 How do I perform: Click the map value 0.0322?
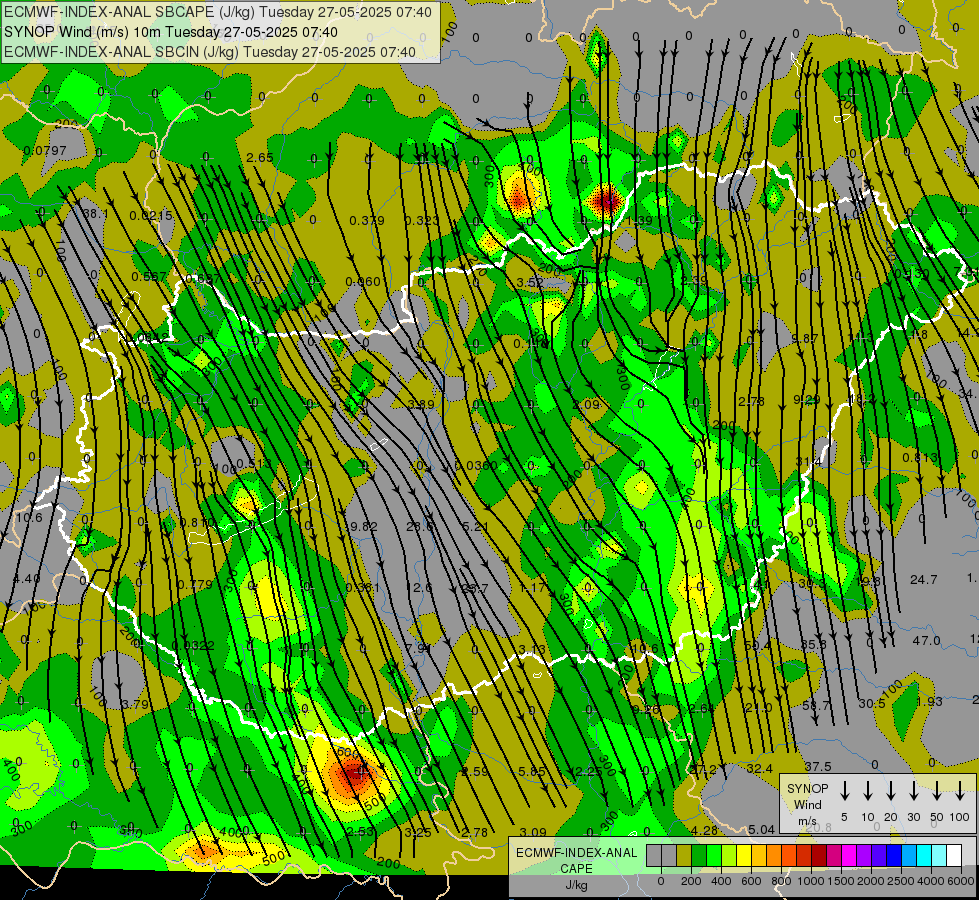(x=193, y=645)
